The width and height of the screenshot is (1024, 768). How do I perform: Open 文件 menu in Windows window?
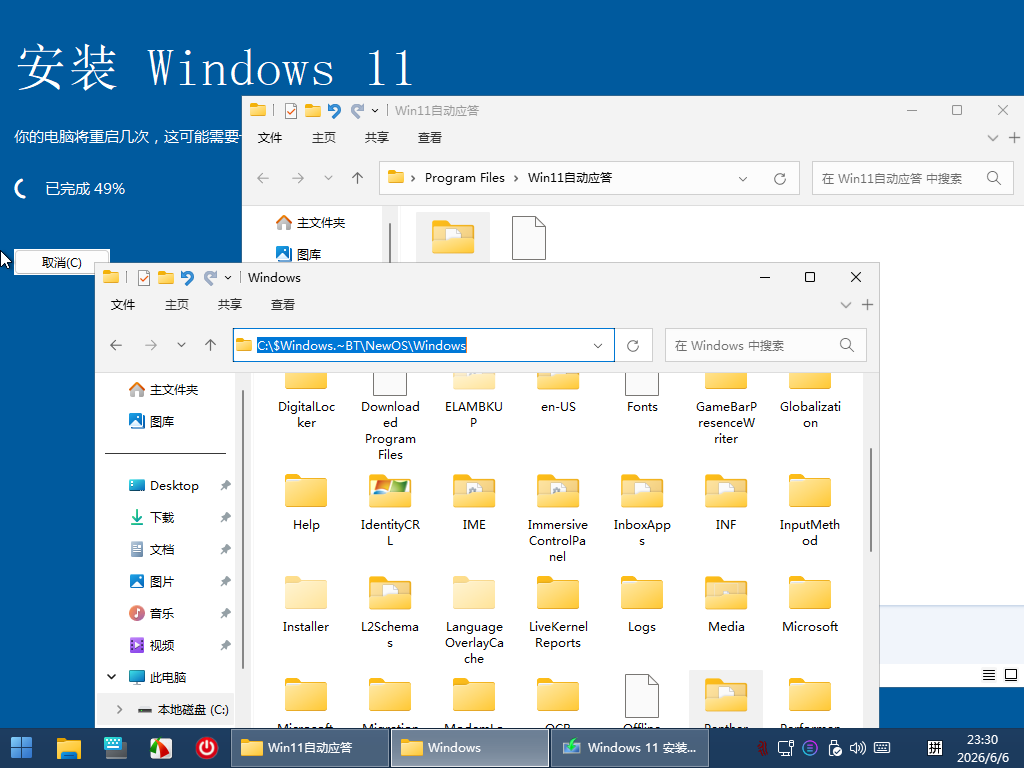123,305
